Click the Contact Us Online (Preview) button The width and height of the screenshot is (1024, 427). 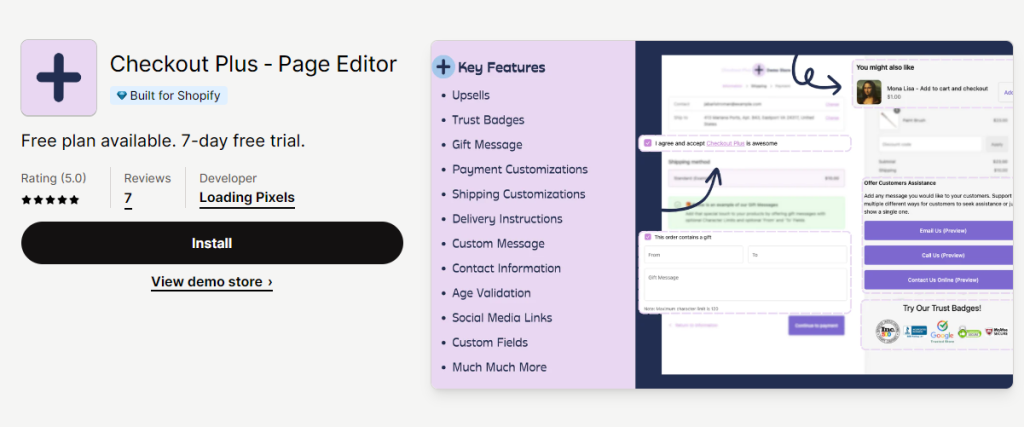936,280
